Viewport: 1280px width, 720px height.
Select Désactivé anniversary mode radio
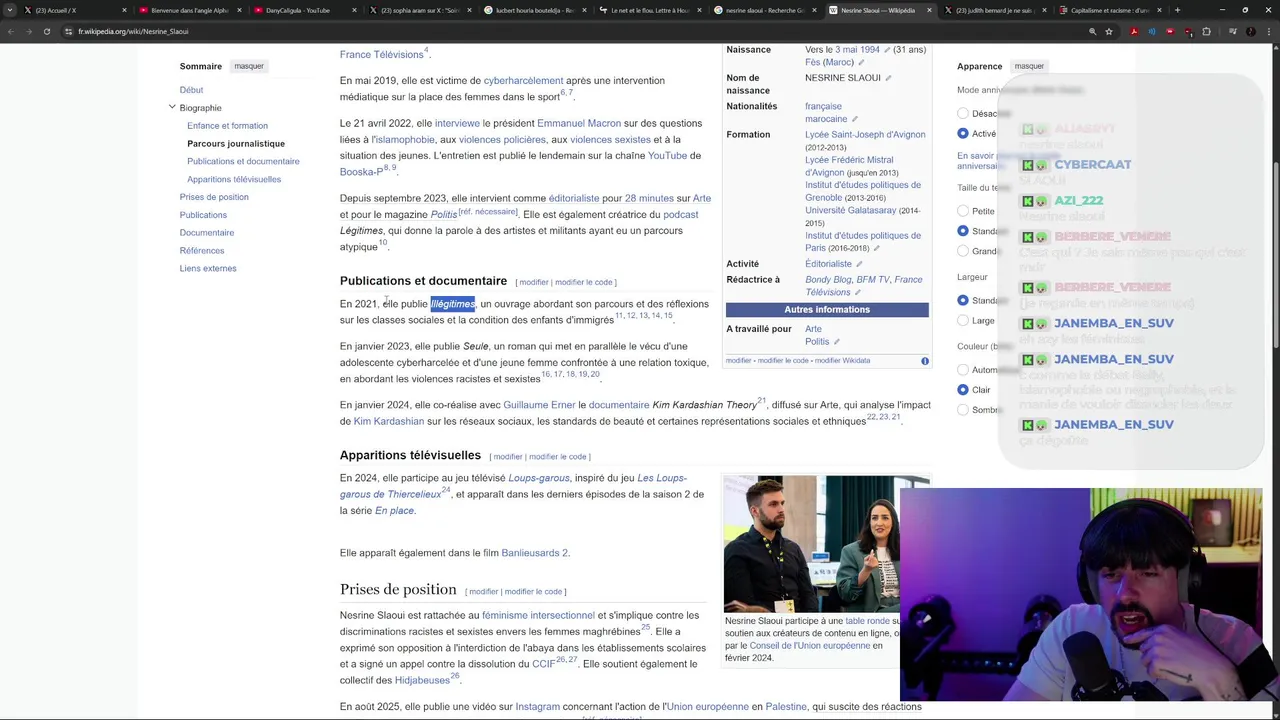(x=963, y=114)
